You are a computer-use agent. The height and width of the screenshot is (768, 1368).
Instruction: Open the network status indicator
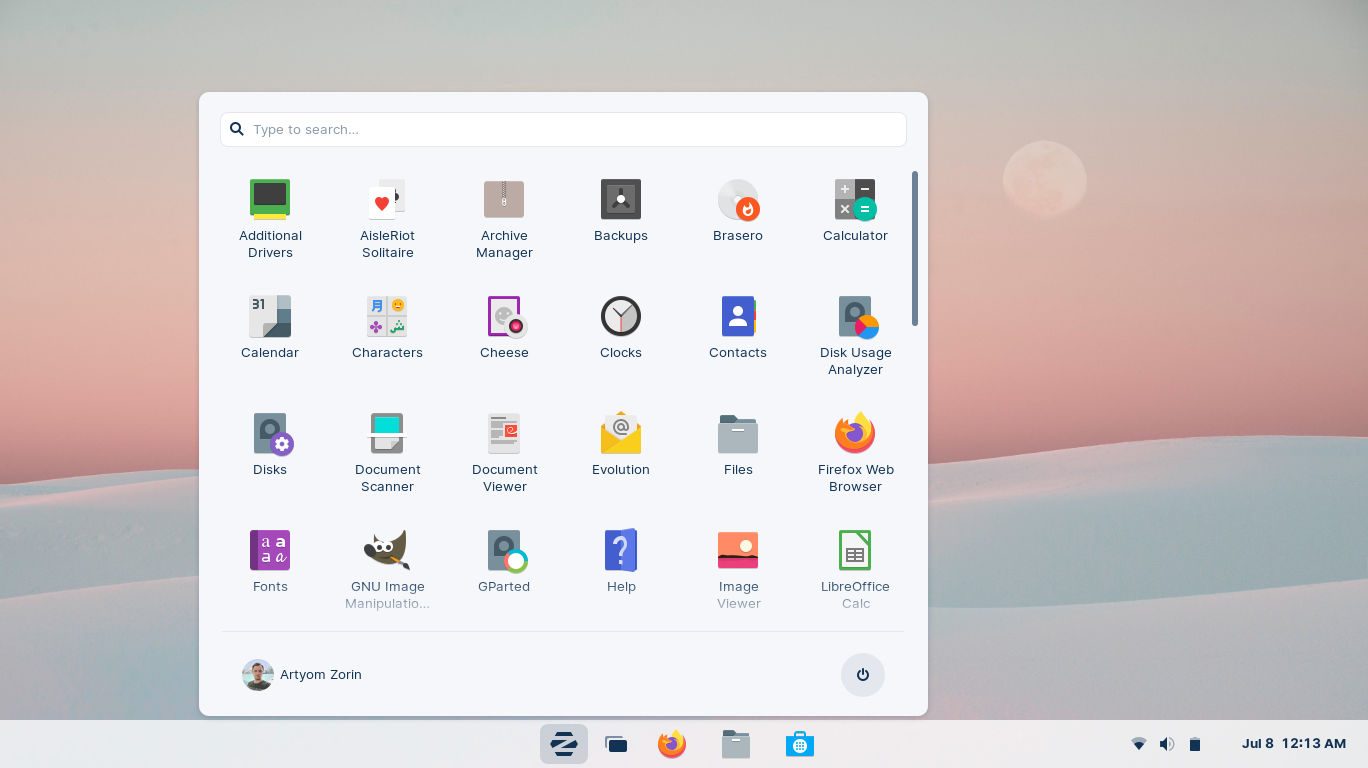pos(1138,744)
